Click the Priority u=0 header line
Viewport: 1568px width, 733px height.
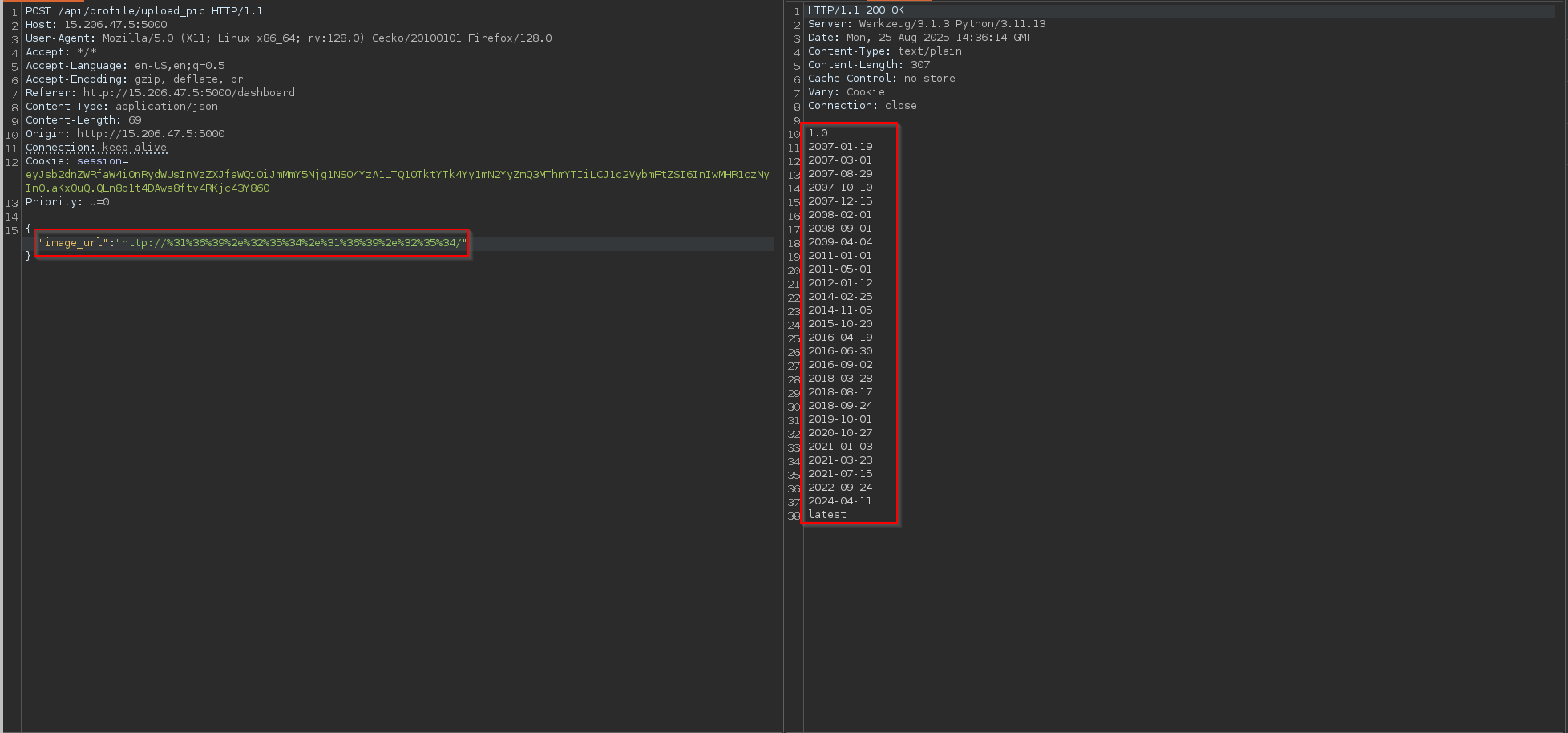coord(67,202)
